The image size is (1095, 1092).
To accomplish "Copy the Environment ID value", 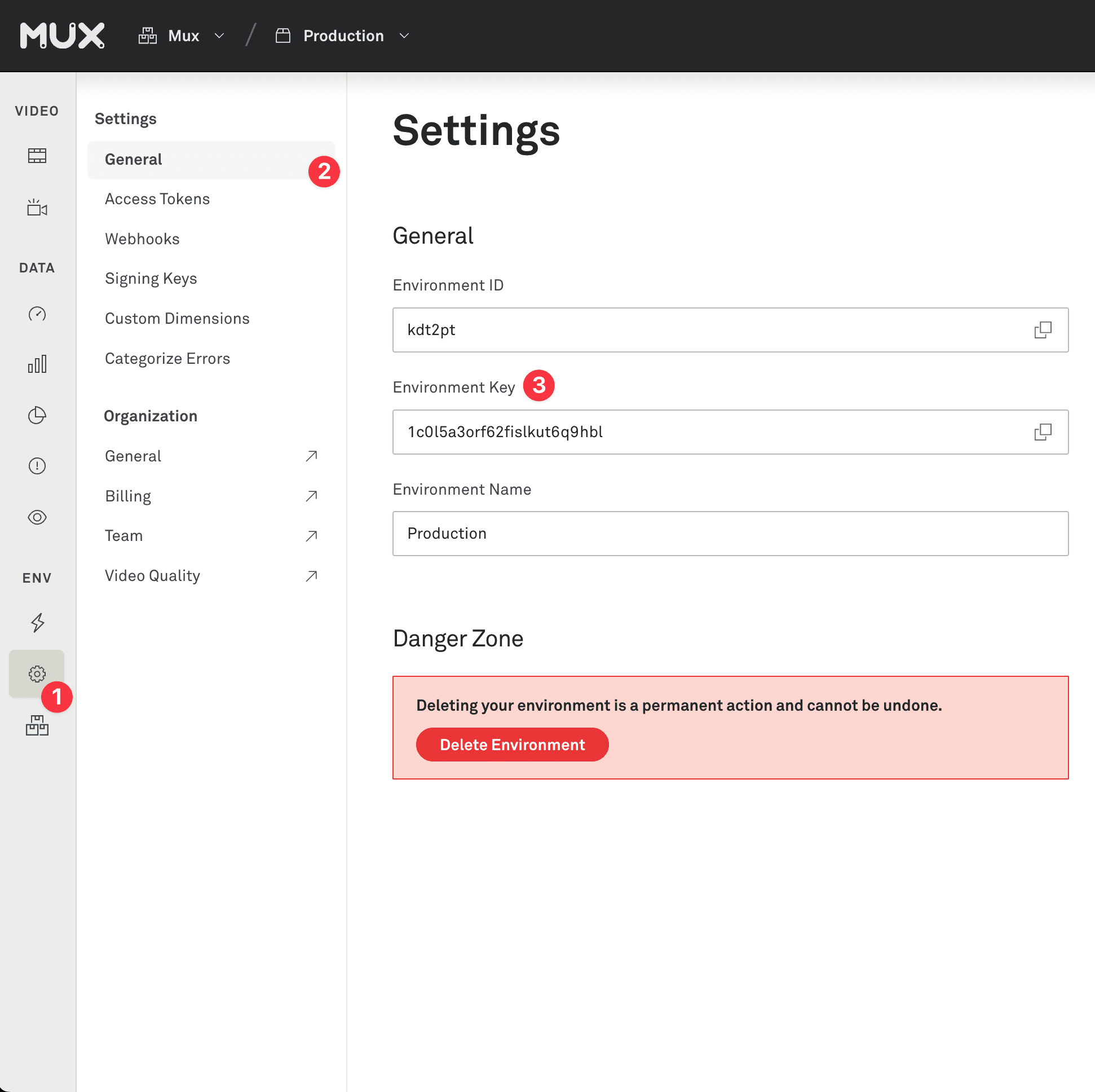I will click(x=1042, y=330).
